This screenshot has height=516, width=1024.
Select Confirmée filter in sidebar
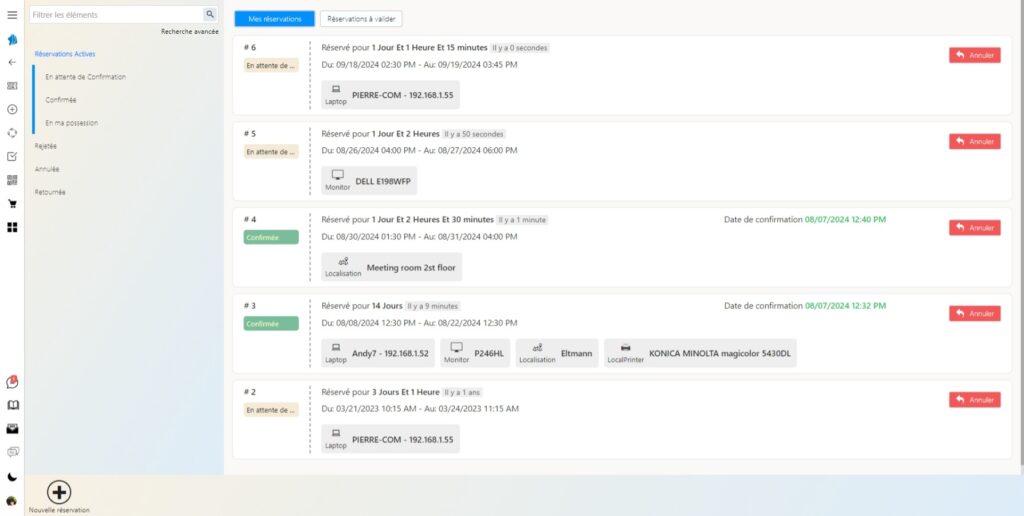[x=61, y=100]
